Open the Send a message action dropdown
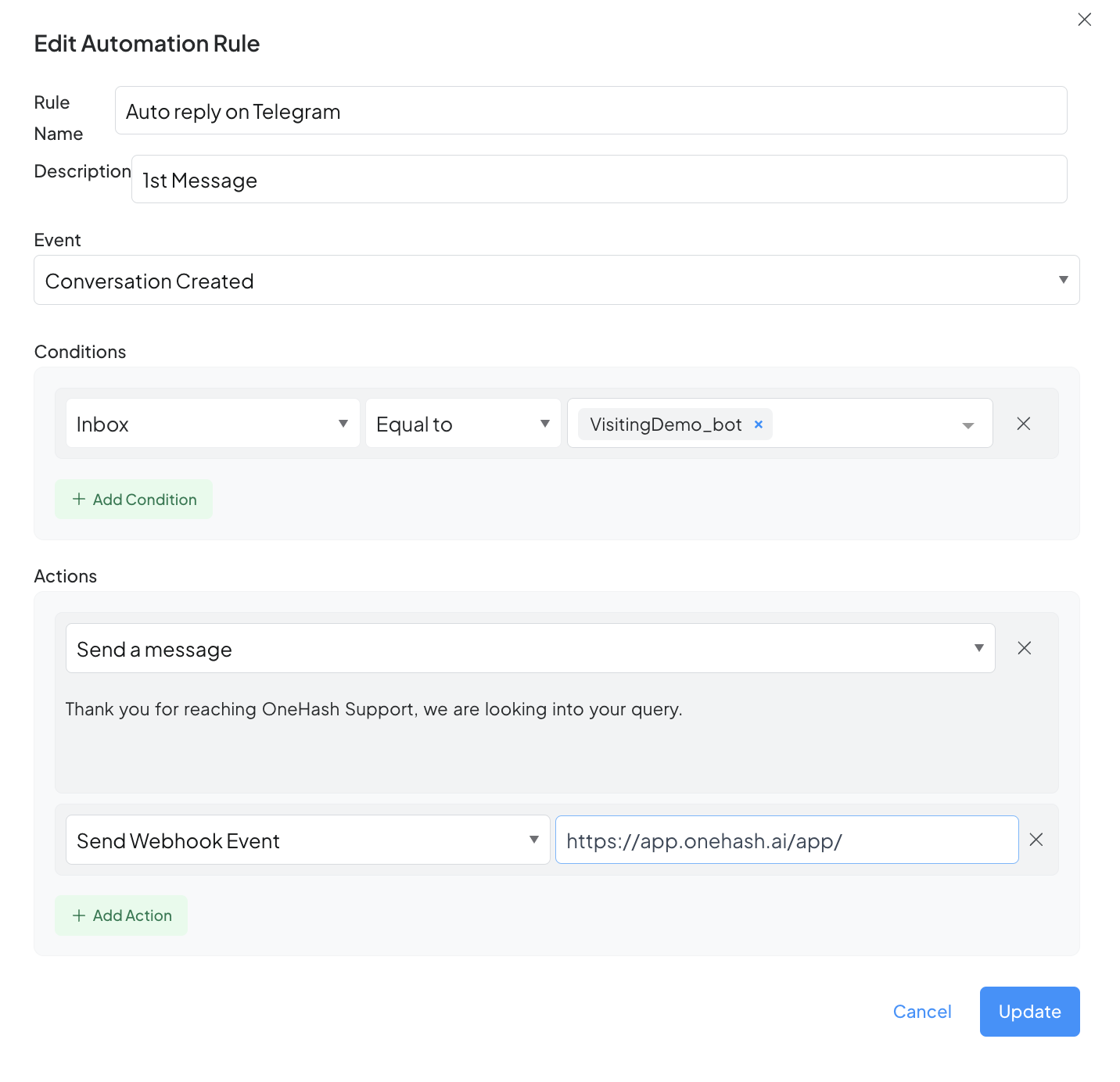The width and height of the screenshot is (1120, 1082). tap(530, 649)
